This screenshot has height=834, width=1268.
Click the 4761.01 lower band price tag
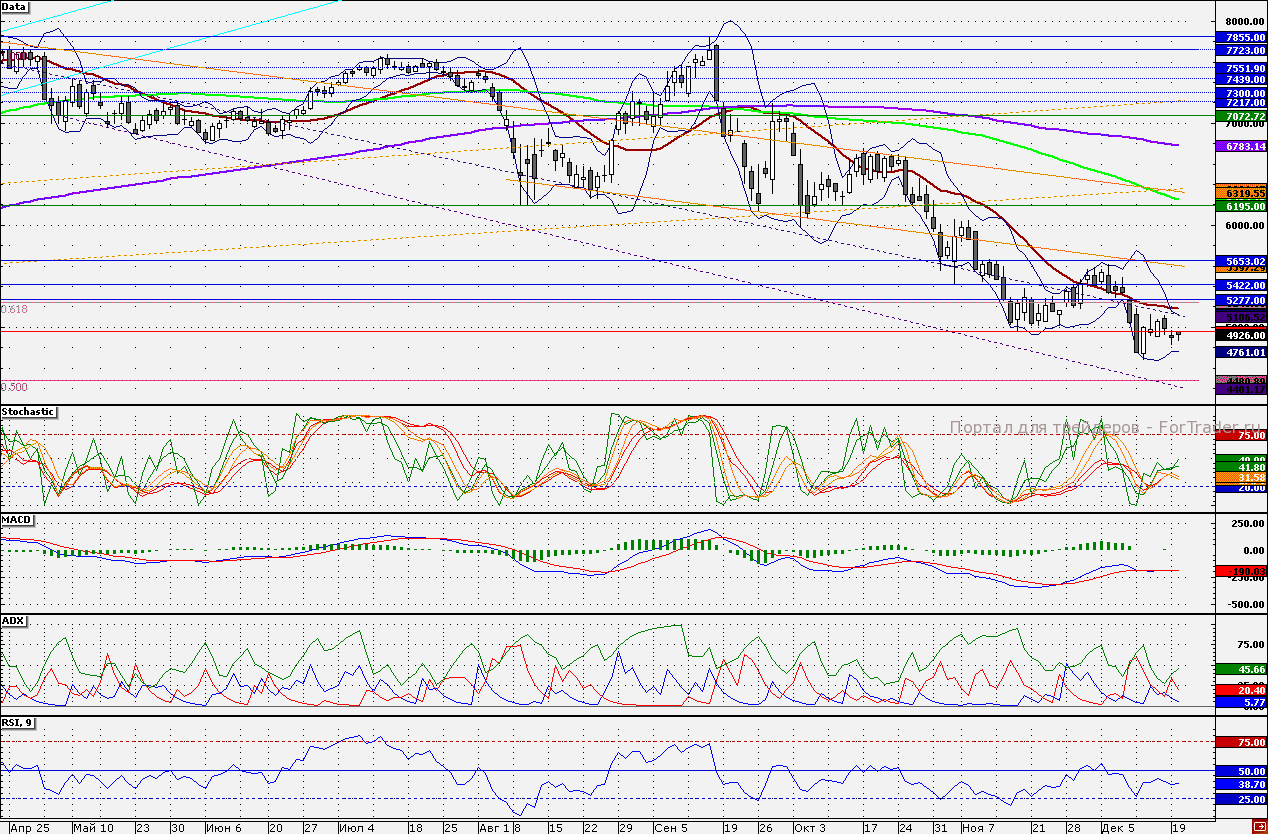click(1239, 353)
